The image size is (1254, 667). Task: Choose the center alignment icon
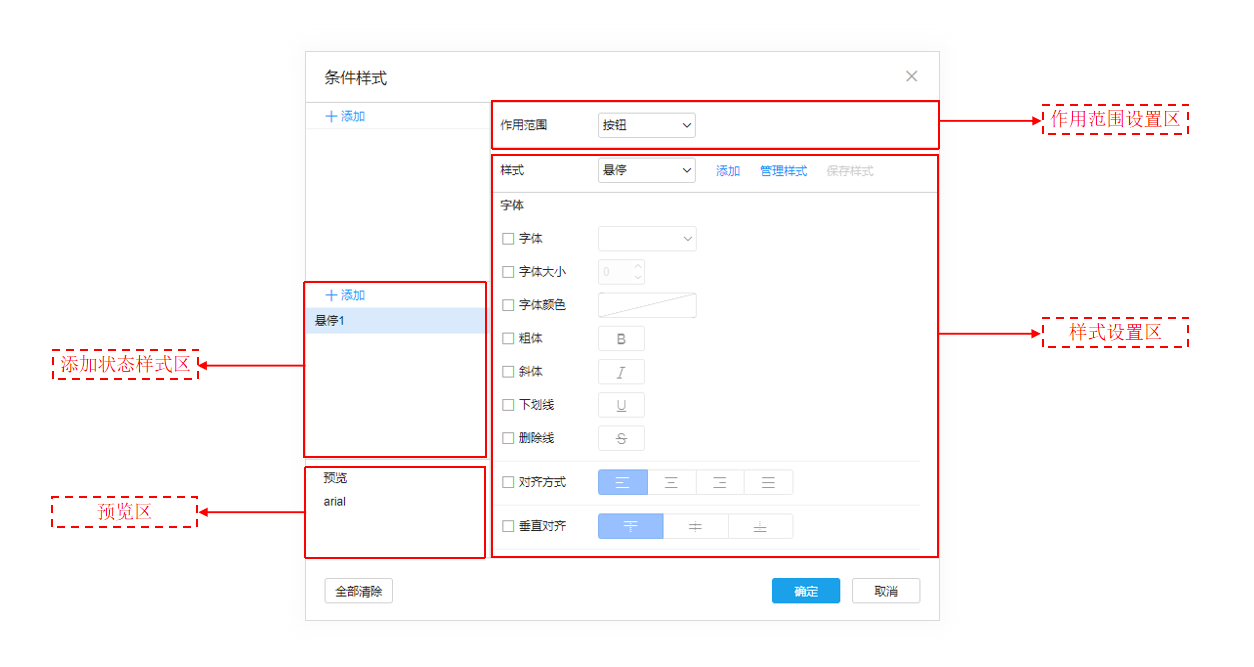tap(671, 481)
